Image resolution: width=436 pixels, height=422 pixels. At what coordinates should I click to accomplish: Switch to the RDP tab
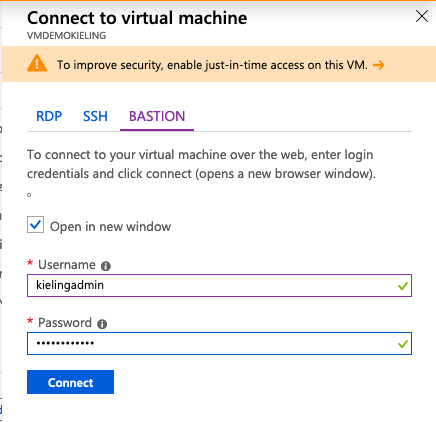(x=49, y=116)
